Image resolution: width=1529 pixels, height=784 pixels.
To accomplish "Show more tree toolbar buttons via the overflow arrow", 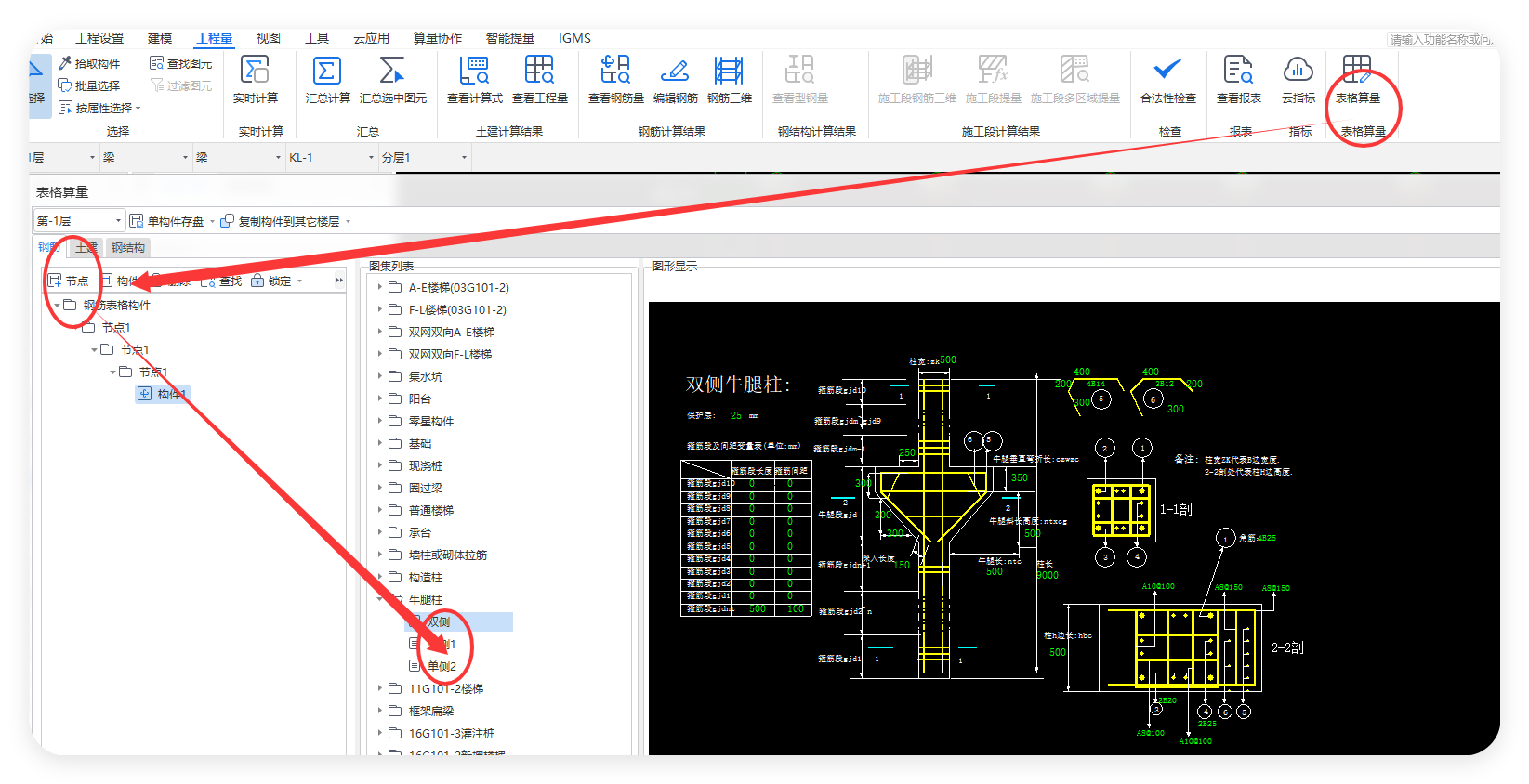I will [339, 281].
